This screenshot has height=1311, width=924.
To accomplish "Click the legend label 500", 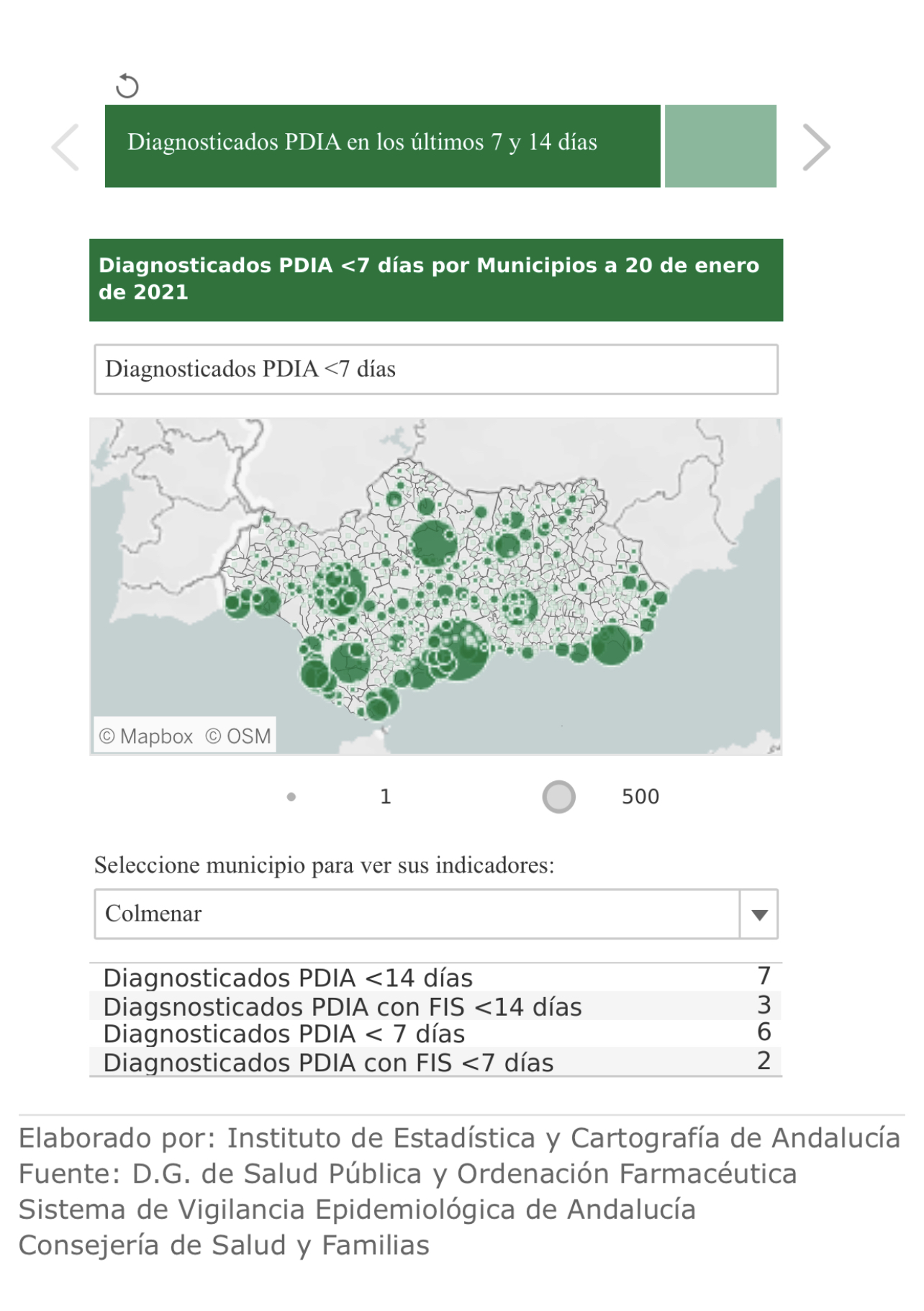I will [640, 797].
